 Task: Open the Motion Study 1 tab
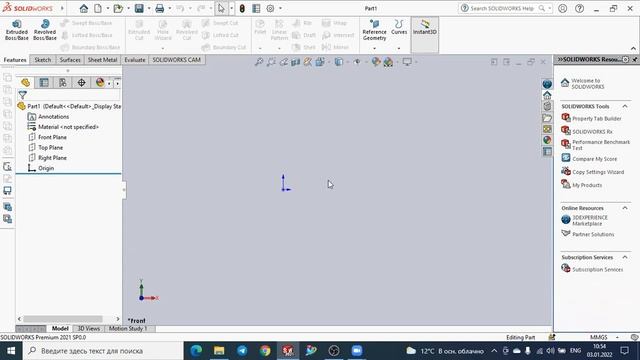click(128, 329)
